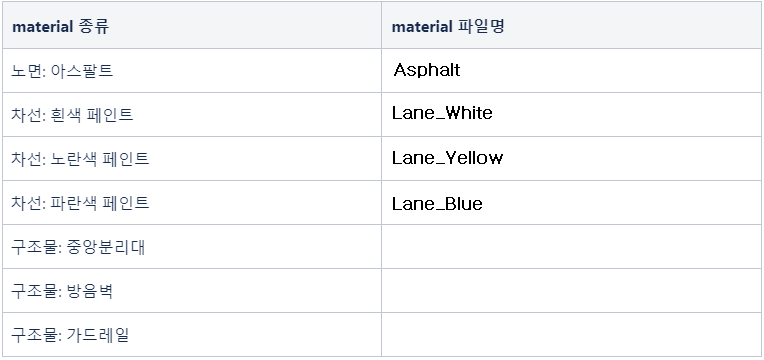764x360 pixels.
Task: Click the '차선: 노란색 페인트' cell
Action: [x=192, y=159]
